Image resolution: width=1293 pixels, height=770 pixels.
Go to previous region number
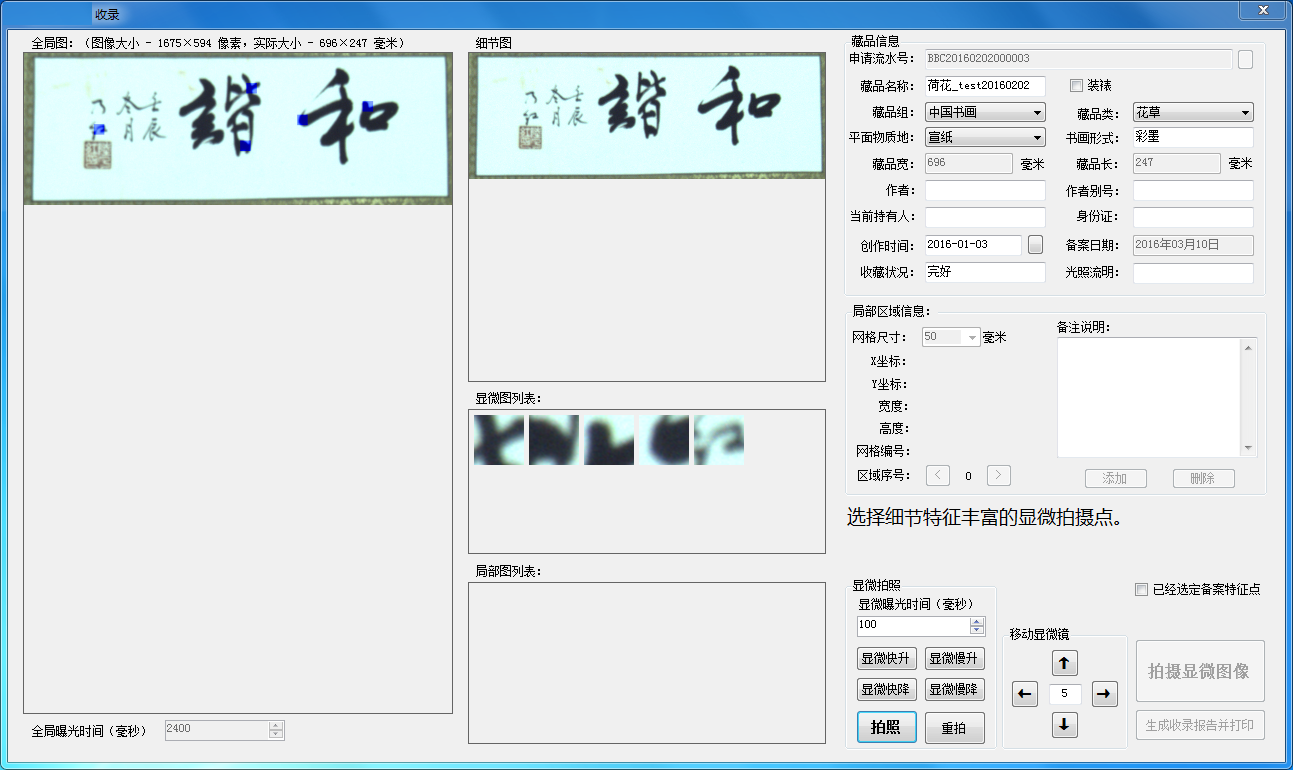[x=938, y=476]
